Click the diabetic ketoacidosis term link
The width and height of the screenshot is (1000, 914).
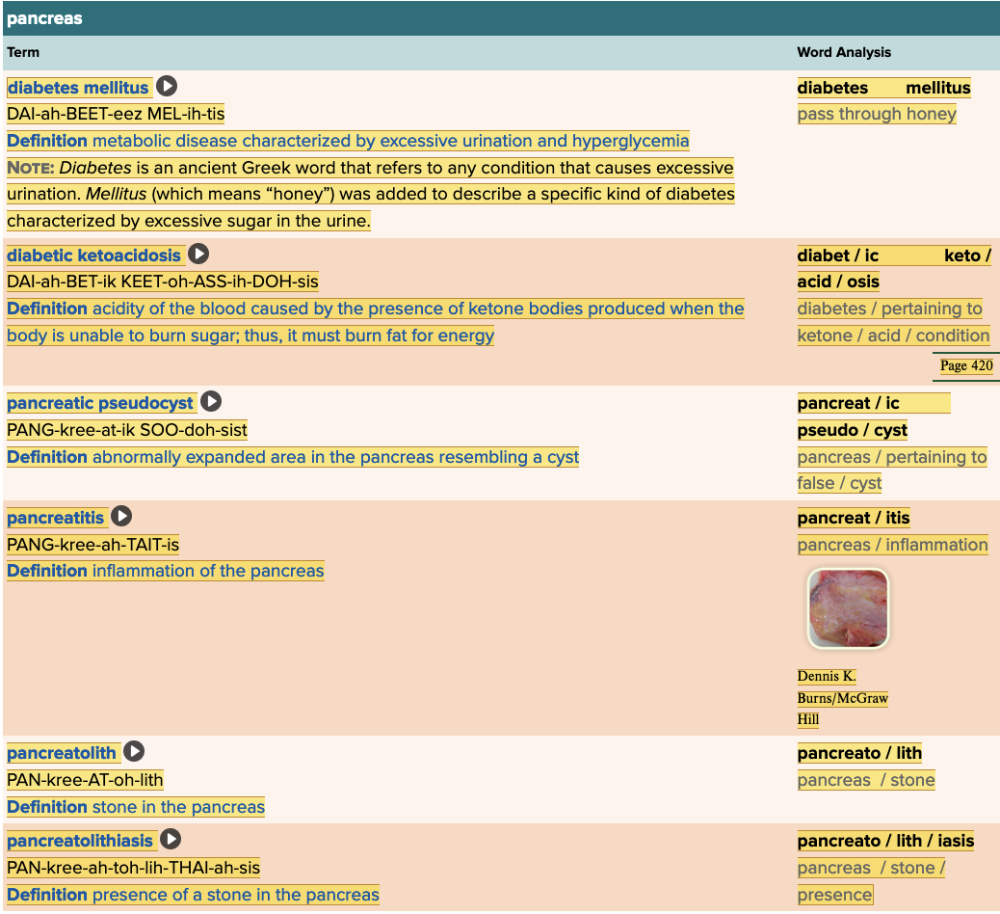coord(94,256)
